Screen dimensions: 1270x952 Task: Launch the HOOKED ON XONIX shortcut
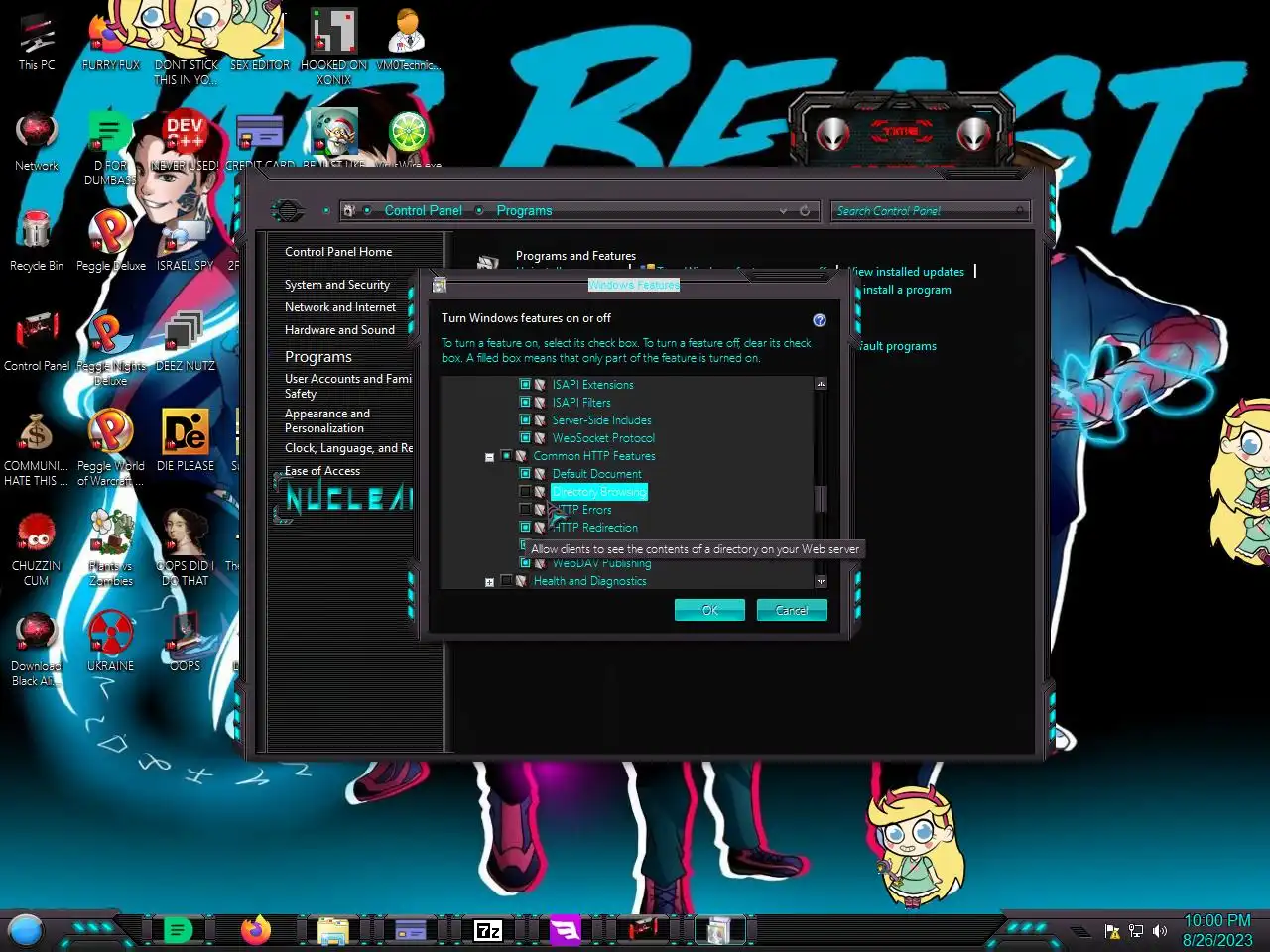tap(334, 47)
